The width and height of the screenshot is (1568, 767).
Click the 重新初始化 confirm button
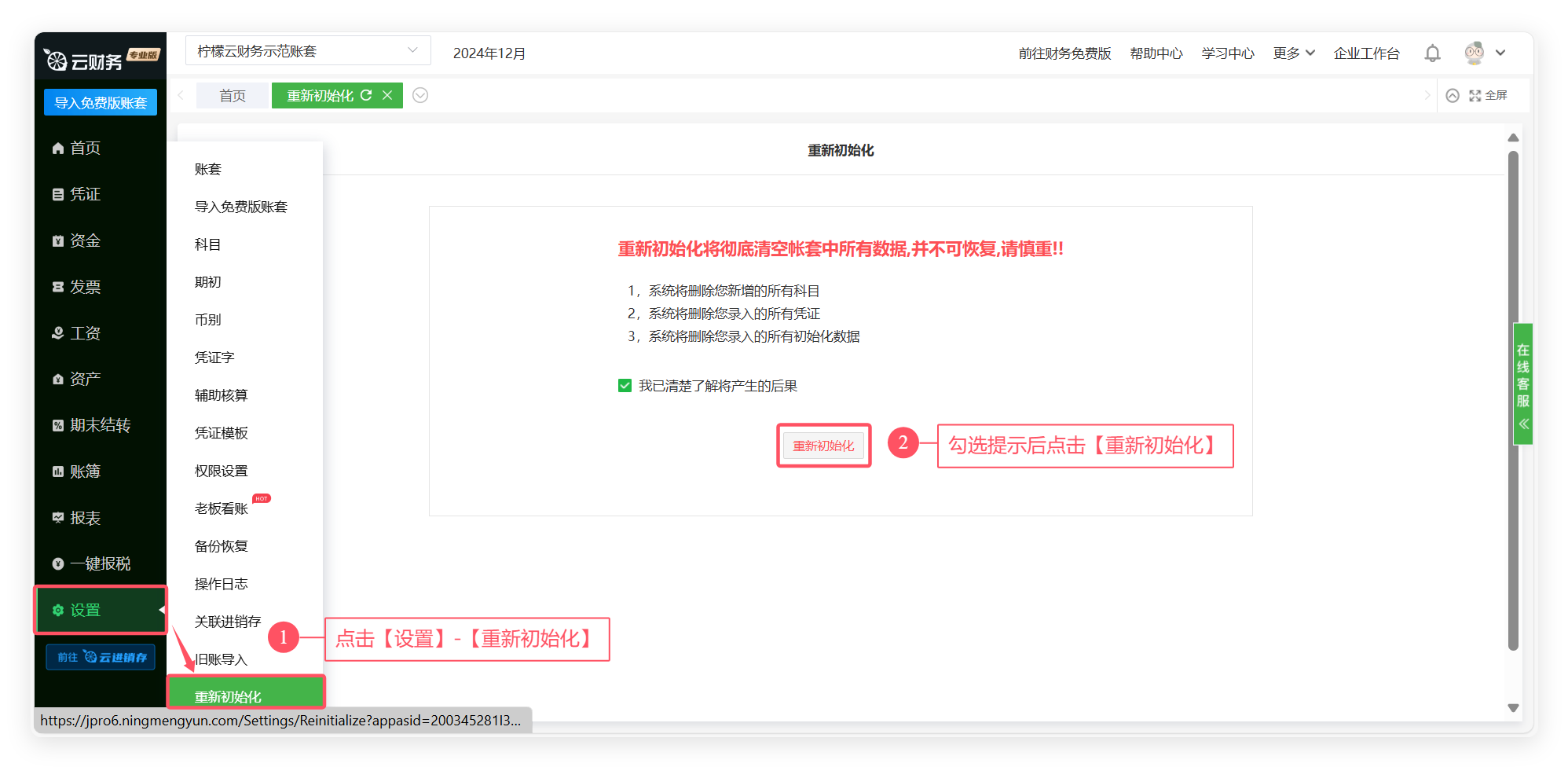click(823, 446)
